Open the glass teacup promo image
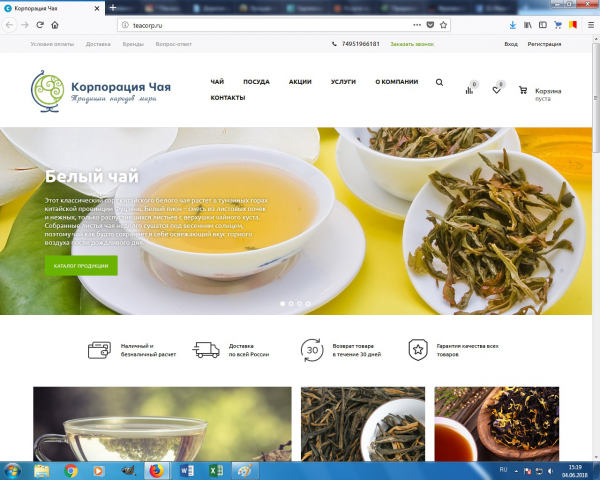This screenshot has height=480, width=600. click(x=162, y=424)
